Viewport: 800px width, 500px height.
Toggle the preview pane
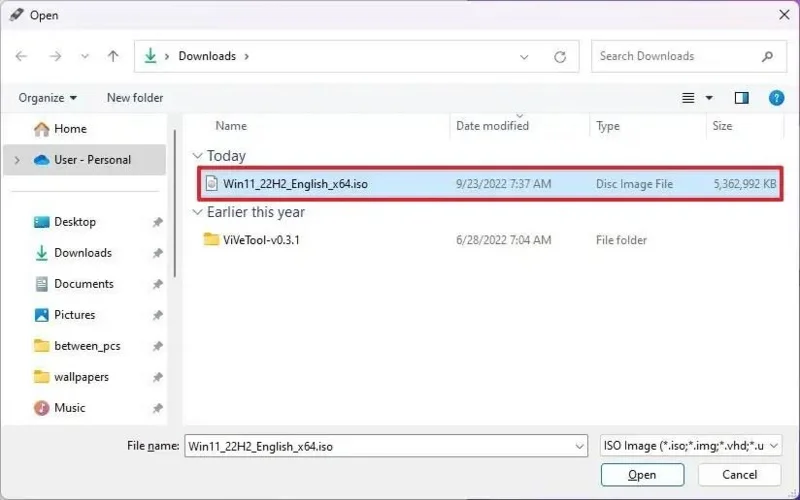point(741,98)
